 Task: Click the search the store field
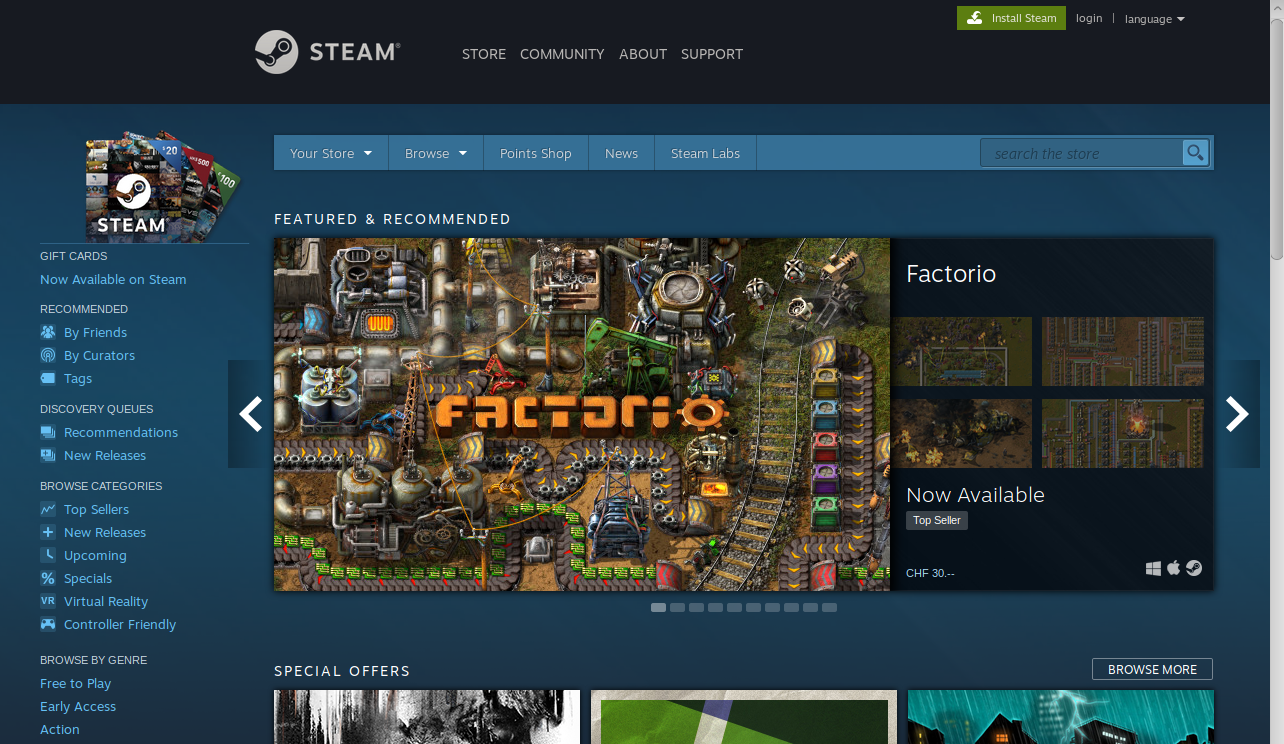pyautogui.click(x=1080, y=153)
